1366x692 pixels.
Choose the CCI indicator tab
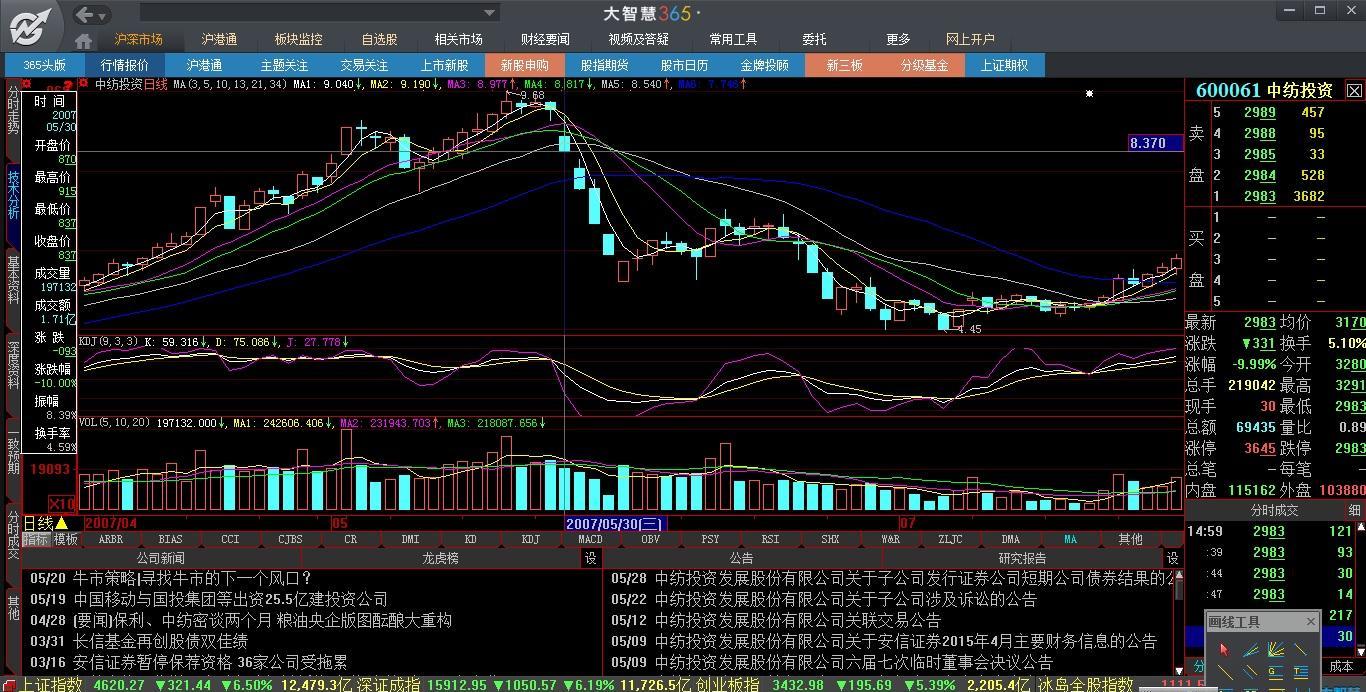point(231,539)
